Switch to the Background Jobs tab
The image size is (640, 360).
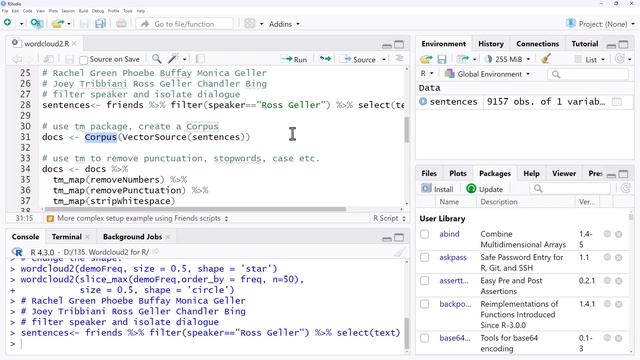[x=132, y=237]
